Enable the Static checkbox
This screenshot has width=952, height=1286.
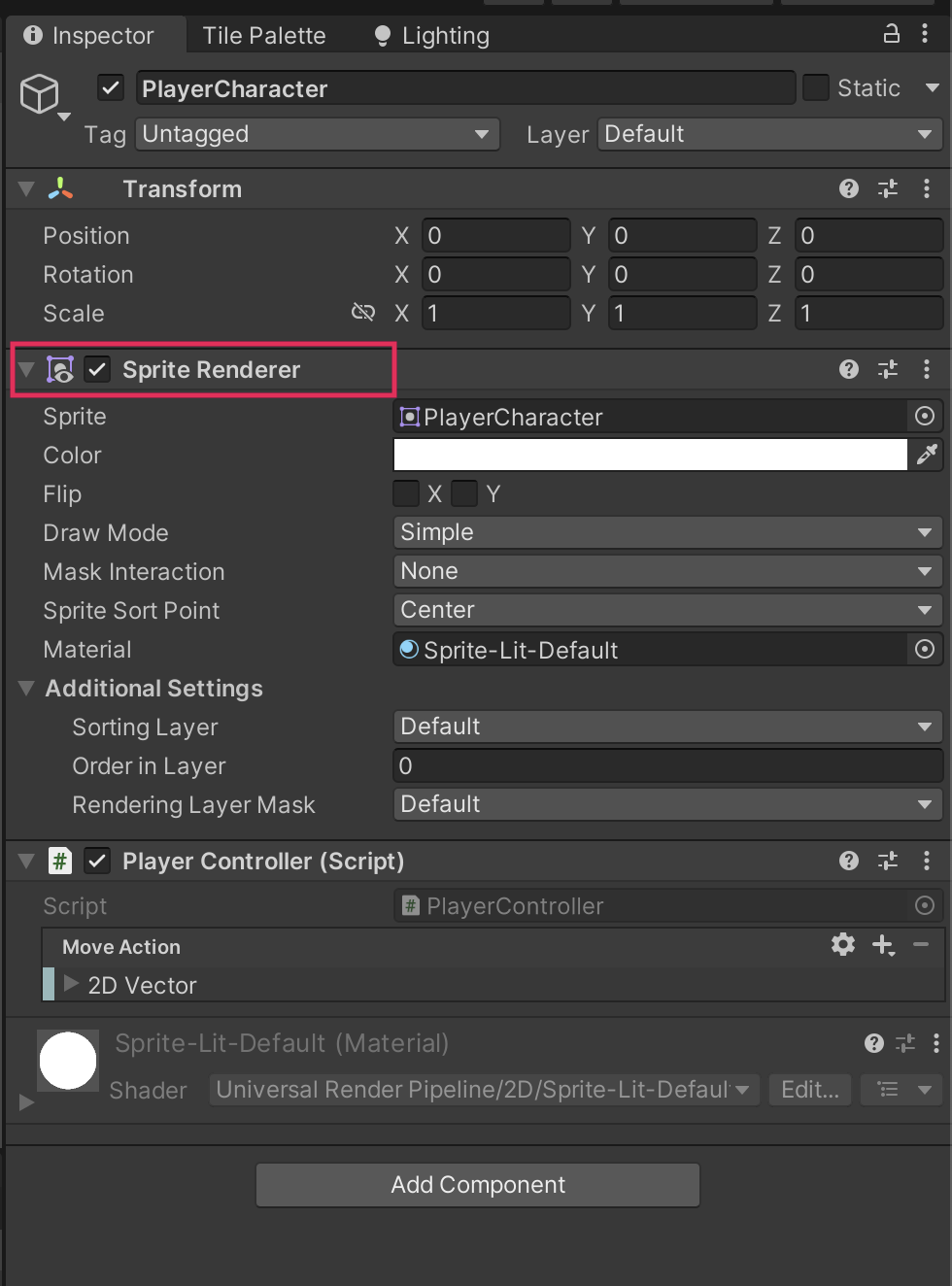(x=816, y=88)
